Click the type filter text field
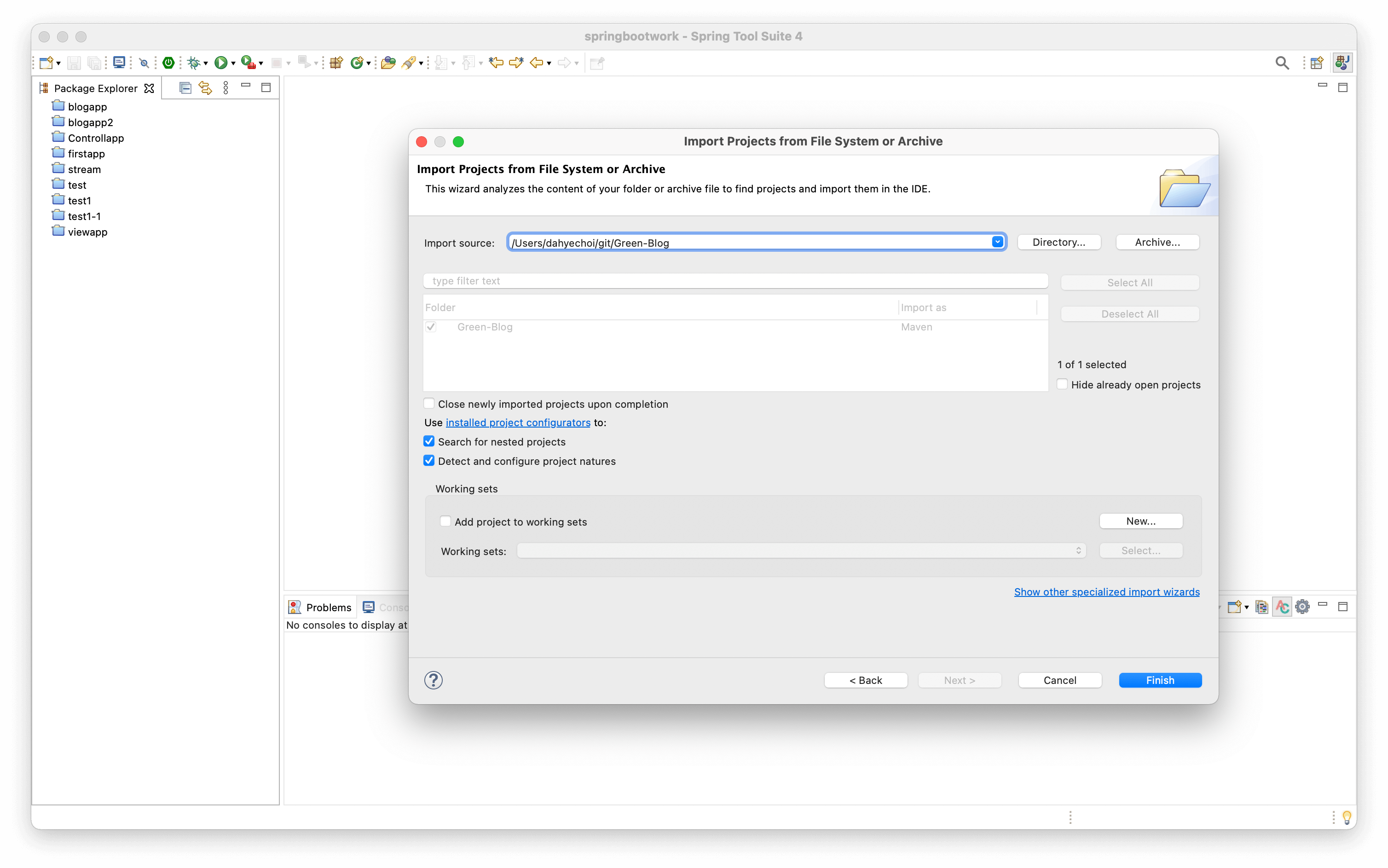Image resolution: width=1388 pixels, height=868 pixels. click(x=736, y=281)
